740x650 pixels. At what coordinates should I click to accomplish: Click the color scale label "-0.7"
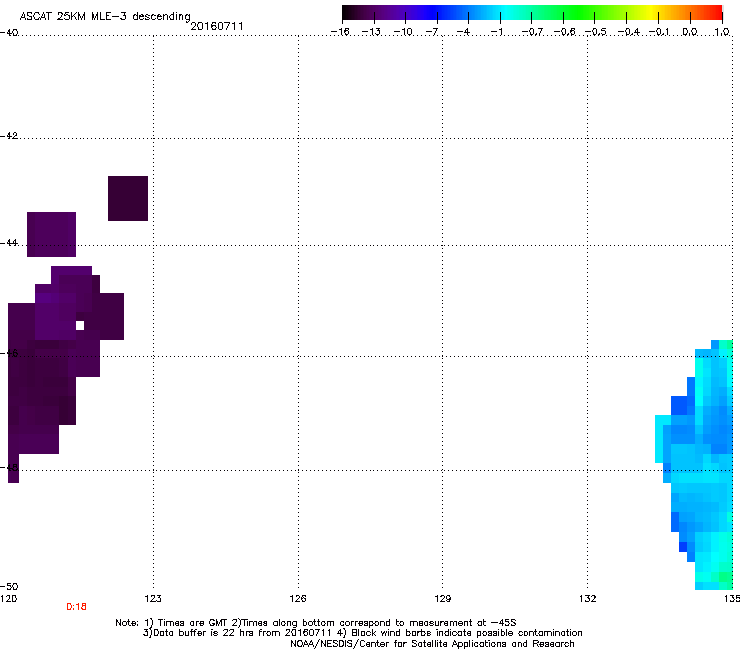click(x=532, y=32)
